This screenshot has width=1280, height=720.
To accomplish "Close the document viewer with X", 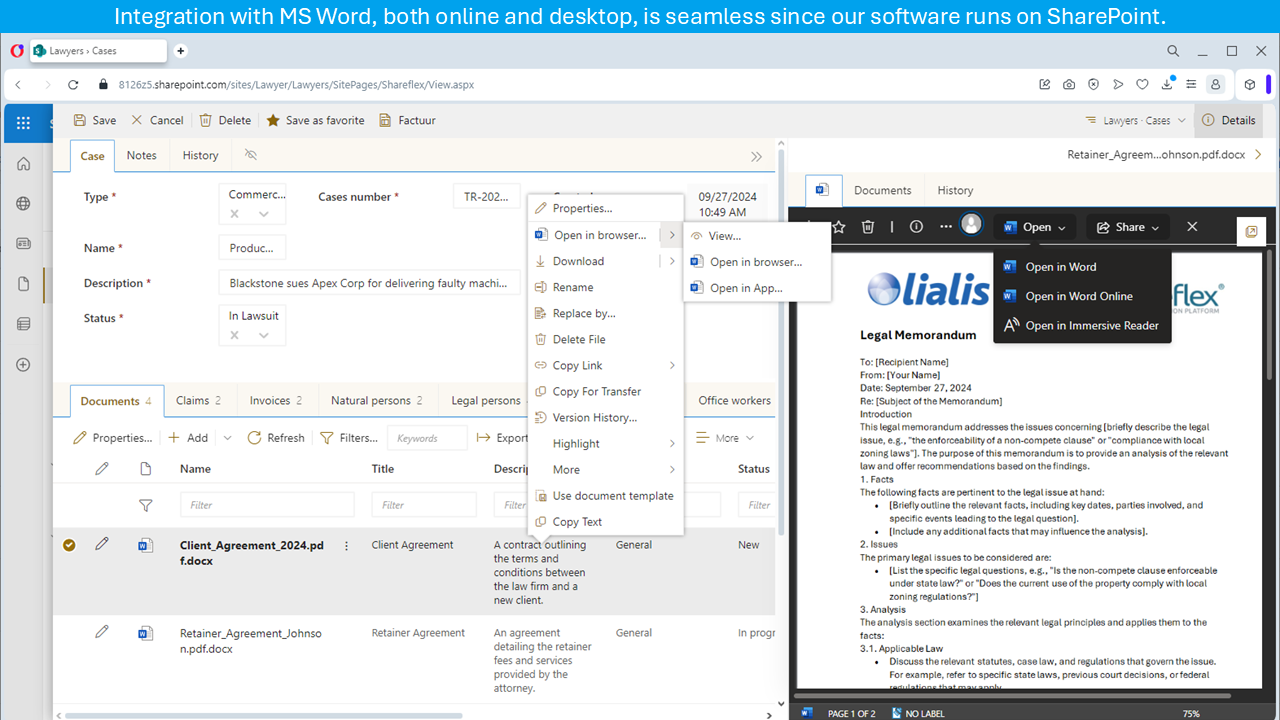I will click(1192, 227).
